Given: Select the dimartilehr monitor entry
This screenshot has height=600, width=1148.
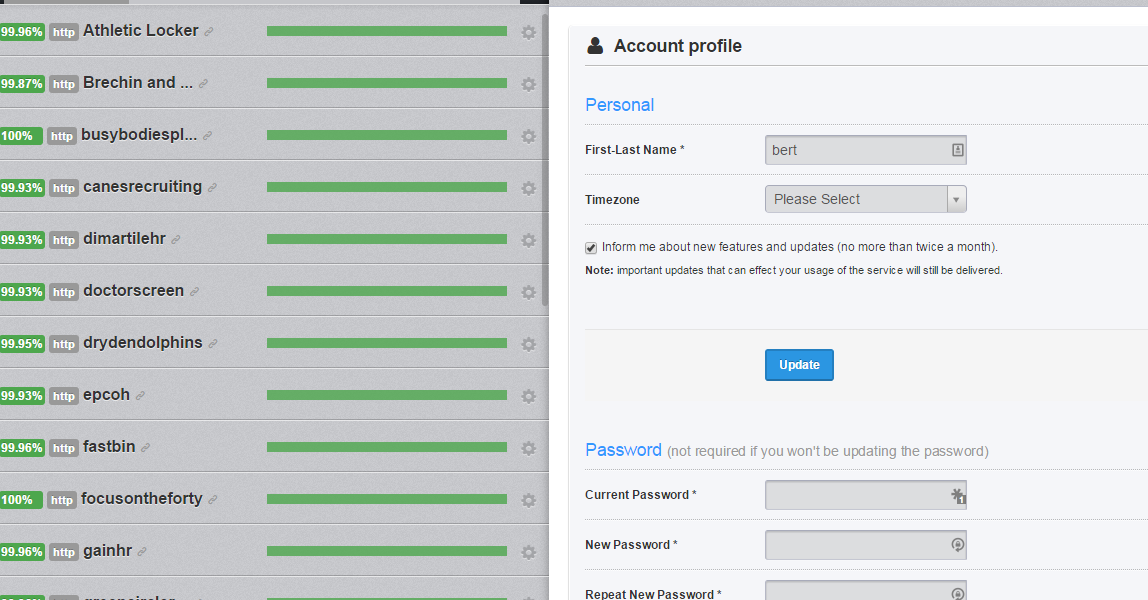Looking at the screenshot, I should [x=124, y=239].
